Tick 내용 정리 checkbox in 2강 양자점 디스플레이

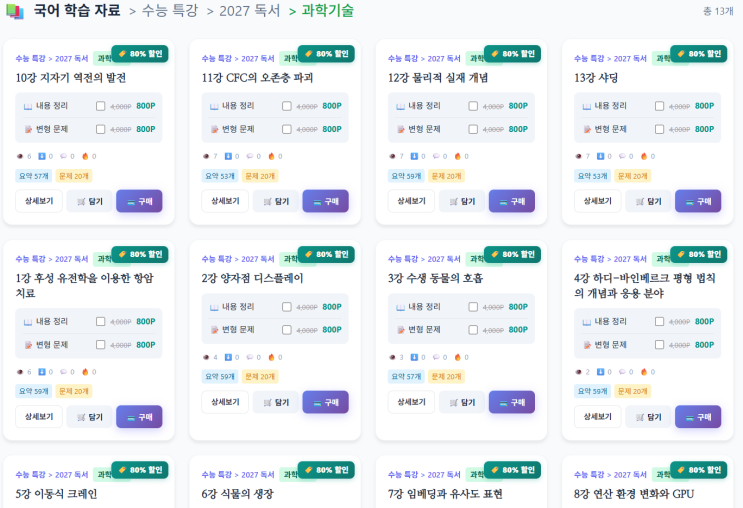click(287, 307)
